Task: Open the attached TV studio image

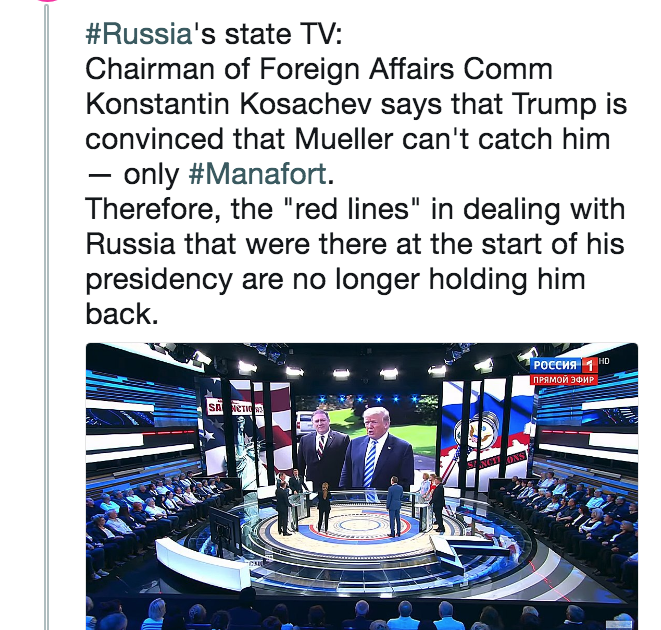Action: [362, 486]
